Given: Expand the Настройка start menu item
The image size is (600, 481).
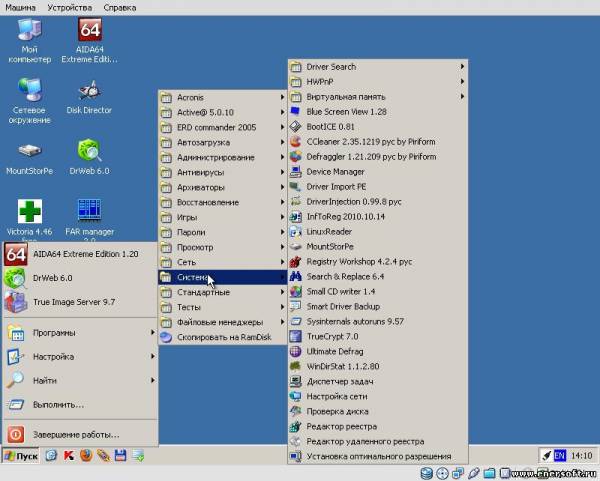Looking at the screenshot, I should [x=81, y=357].
